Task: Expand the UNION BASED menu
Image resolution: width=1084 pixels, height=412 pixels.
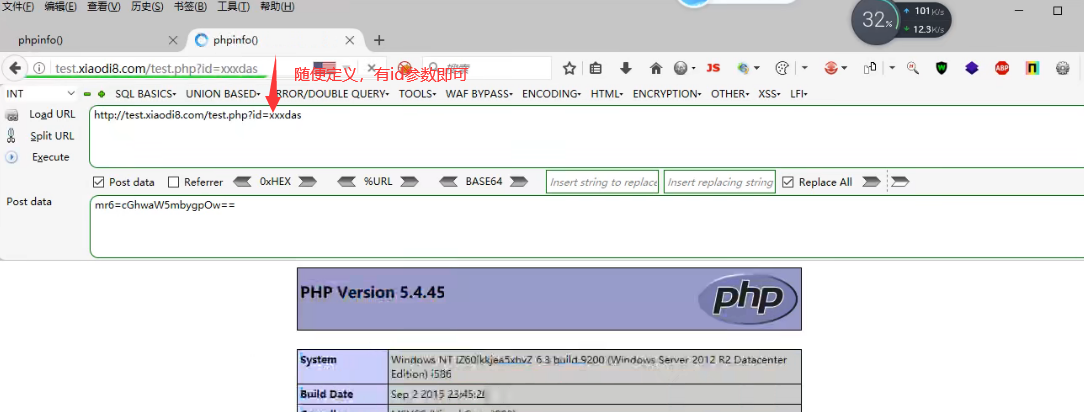Action: tap(223, 93)
